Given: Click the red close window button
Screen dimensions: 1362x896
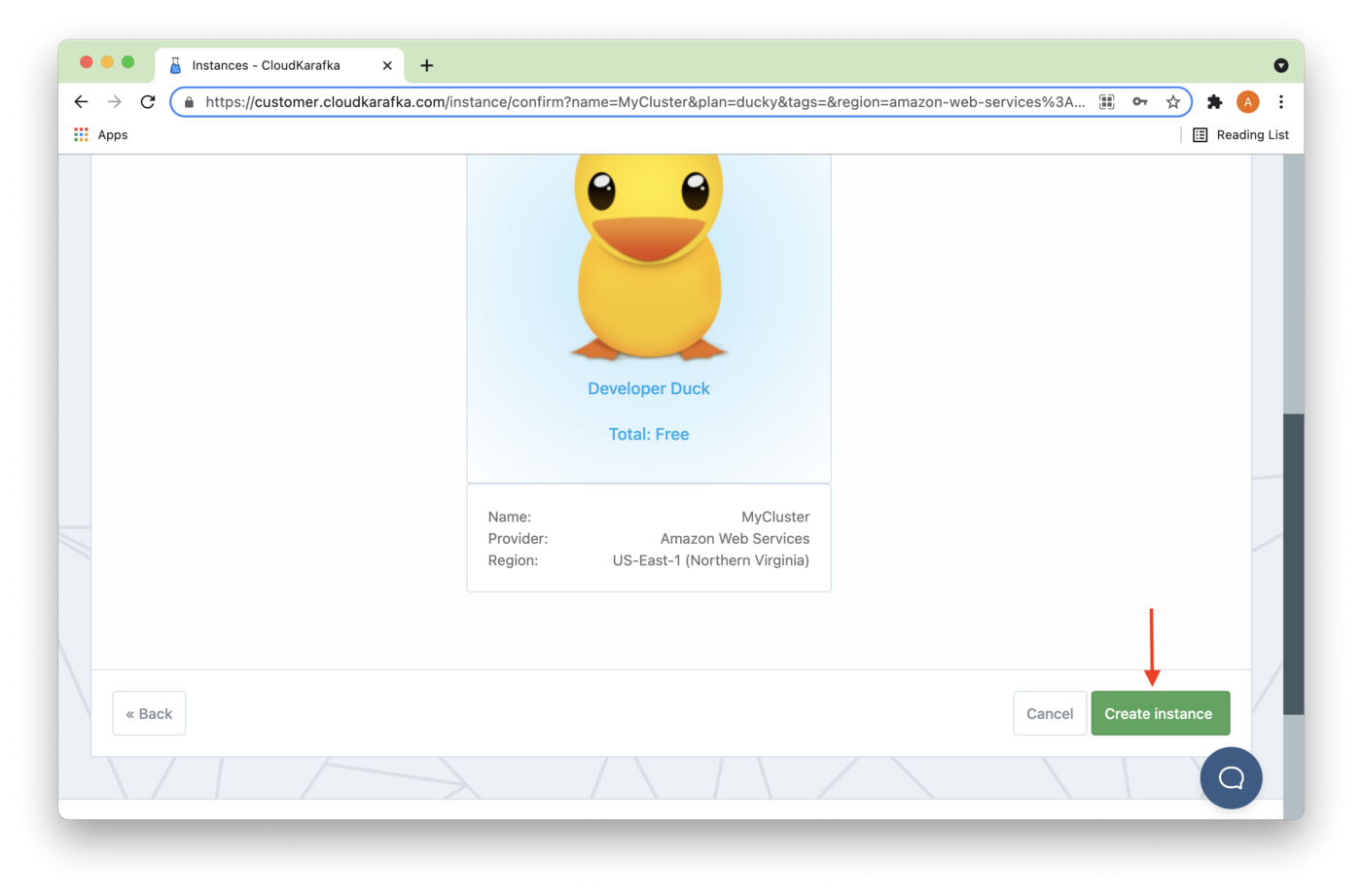Looking at the screenshot, I should [x=86, y=62].
